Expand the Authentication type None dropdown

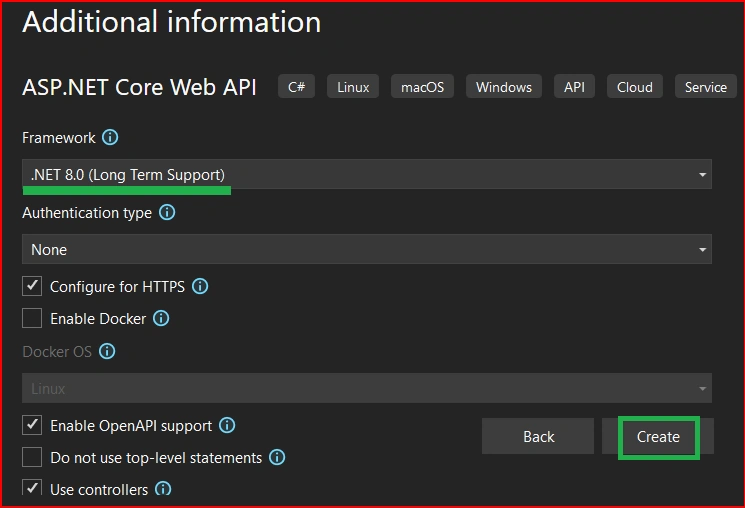[x=367, y=249]
